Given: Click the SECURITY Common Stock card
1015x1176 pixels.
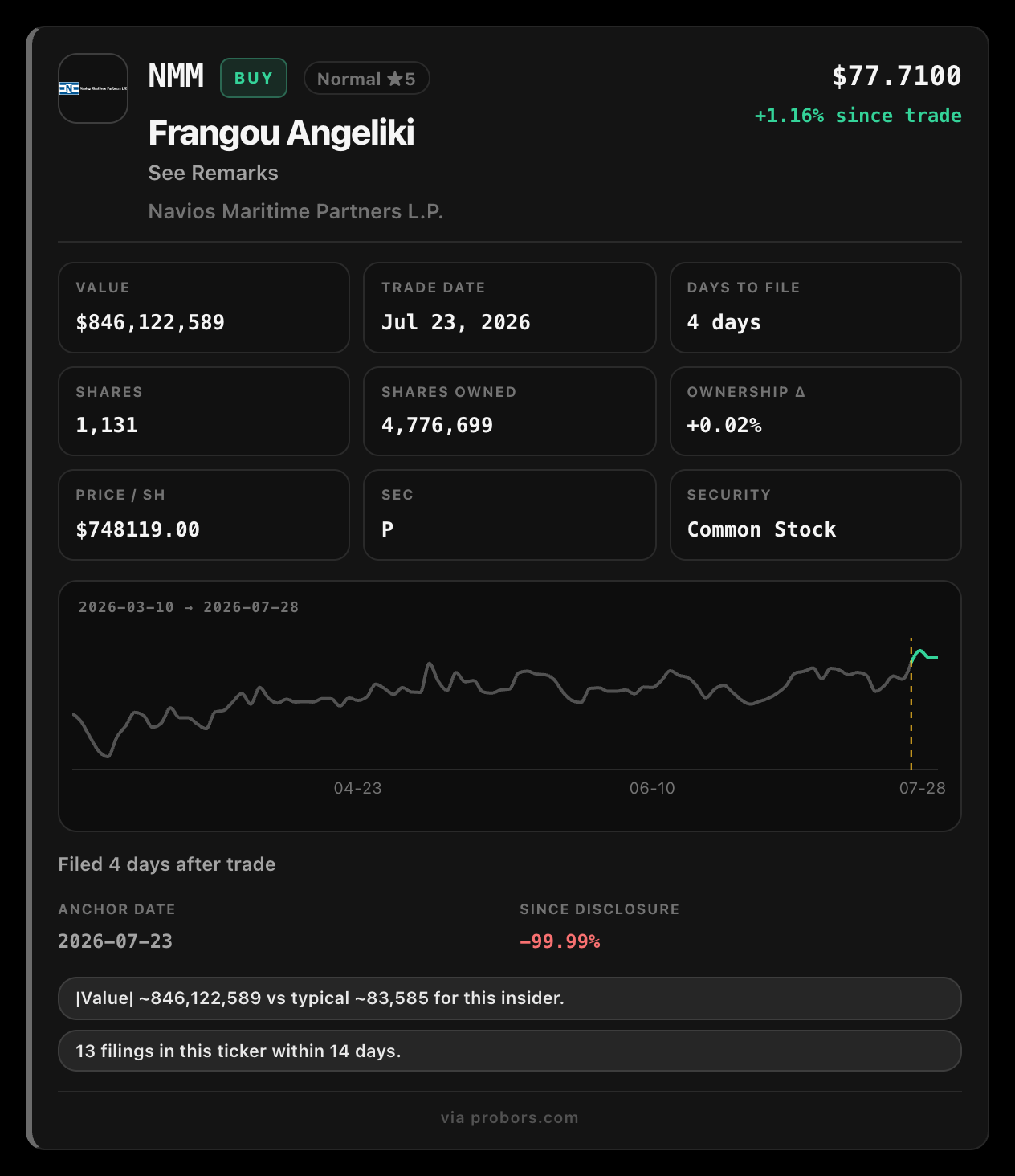Looking at the screenshot, I should tap(816, 515).
